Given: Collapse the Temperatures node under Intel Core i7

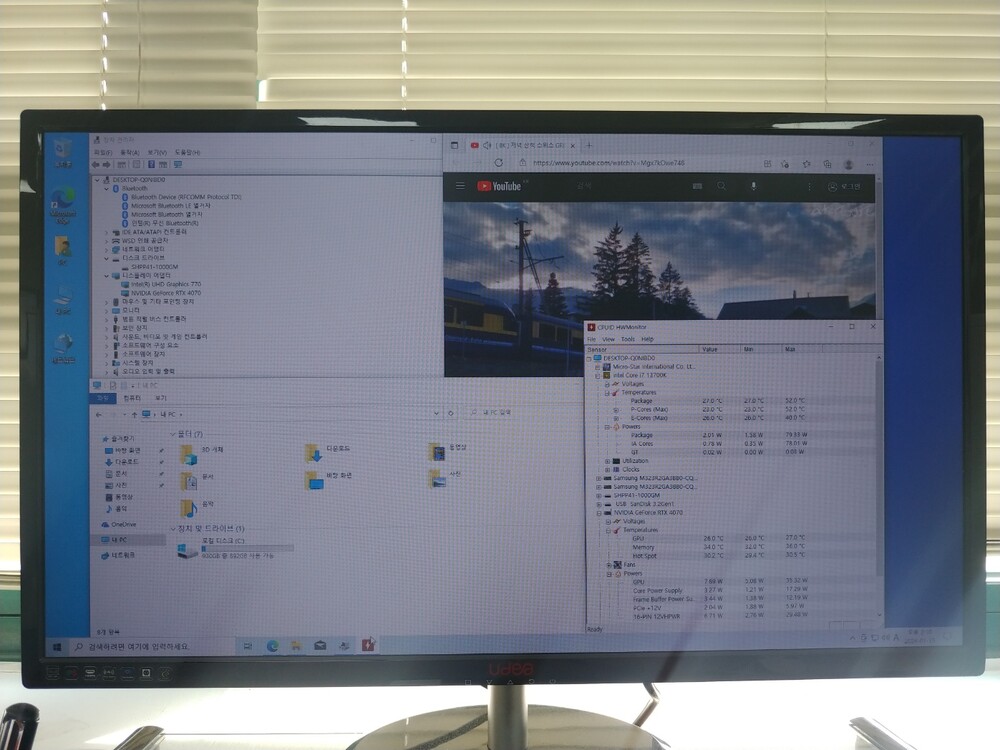Looking at the screenshot, I should coord(606,393).
